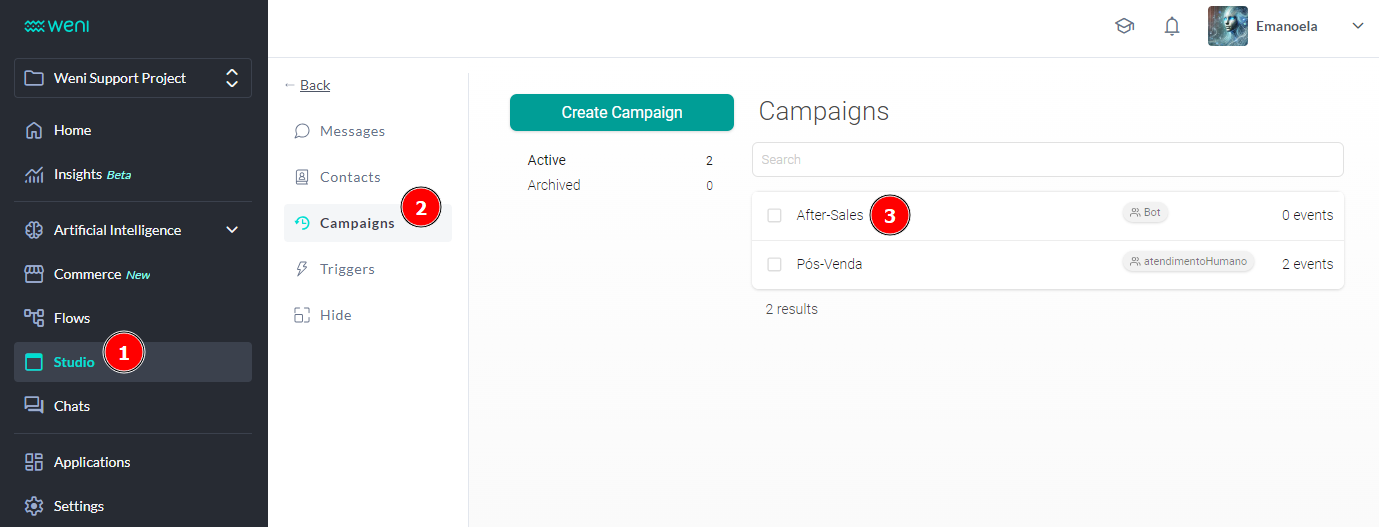Go to Messages in the Studio menu

[352, 131]
